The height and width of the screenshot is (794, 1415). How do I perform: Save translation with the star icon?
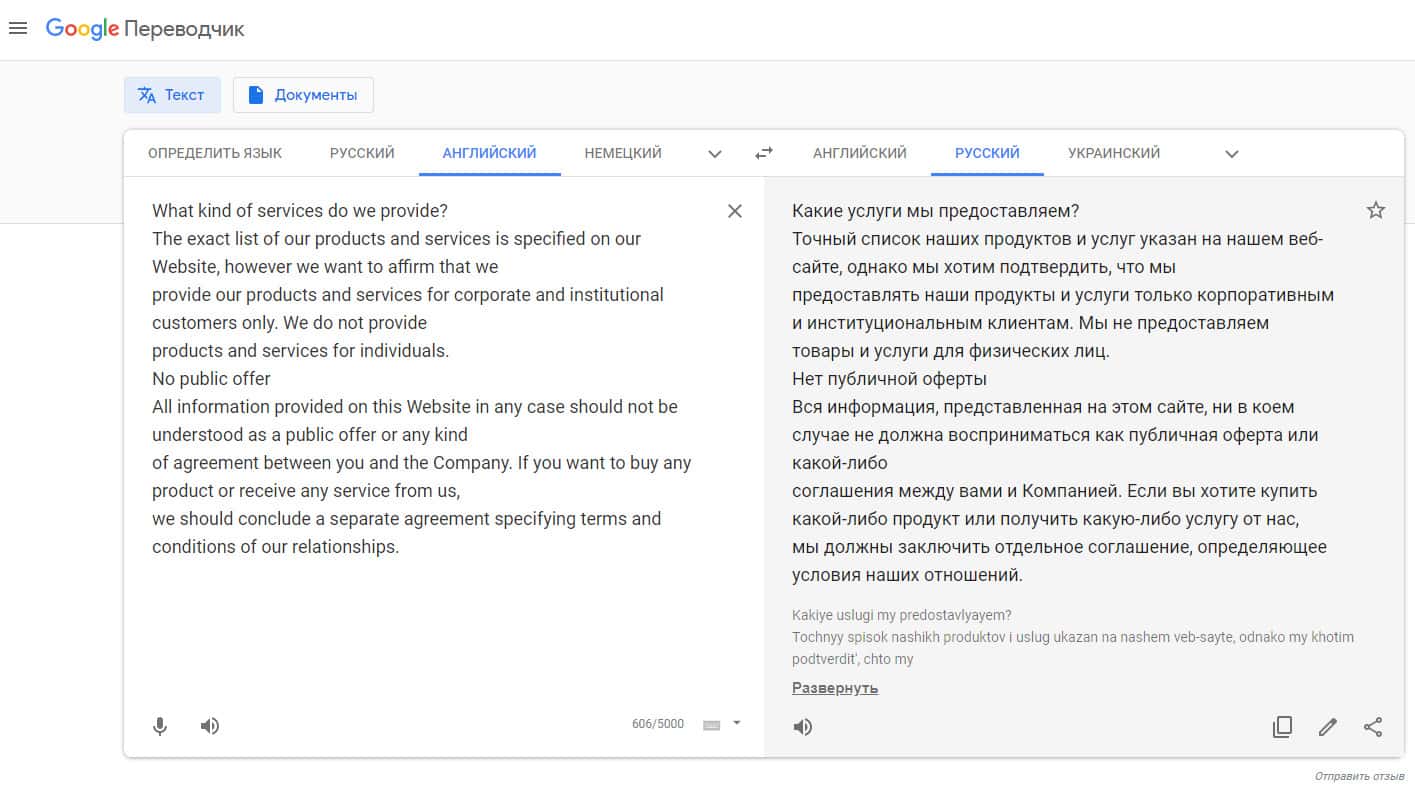1376,210
